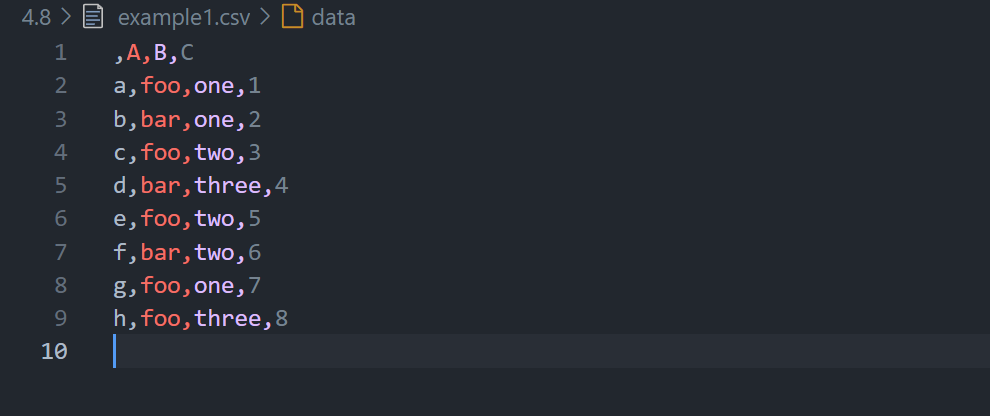
Task: Open the 4.8 folder breadcrumb
Action: coord(36,17)
